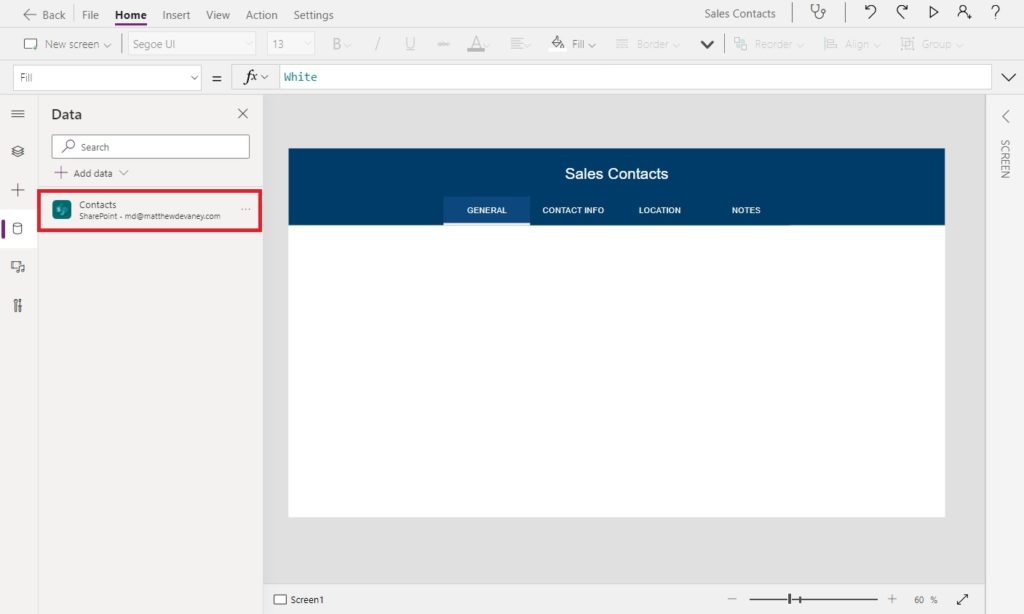Open the Fill color dropdown

point(574,44)
